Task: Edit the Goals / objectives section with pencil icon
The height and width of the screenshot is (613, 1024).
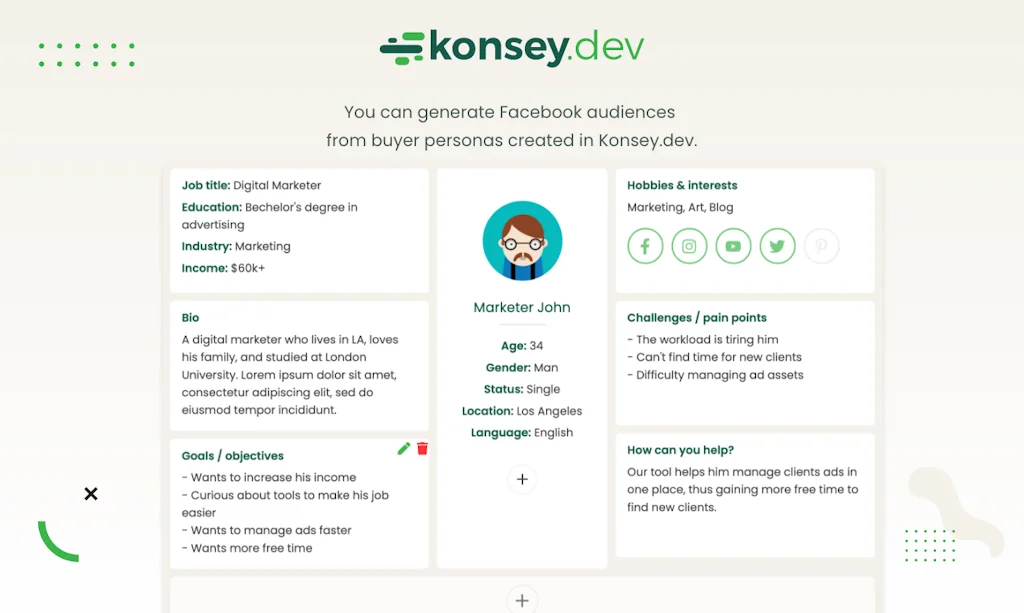Action: [x=403, y=448]
